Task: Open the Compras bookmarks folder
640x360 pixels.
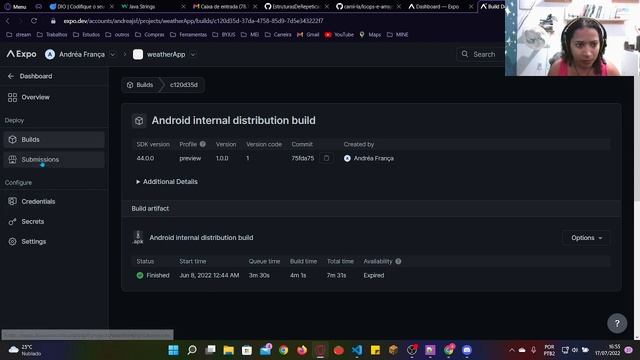Action: click(x=149, y=35)
